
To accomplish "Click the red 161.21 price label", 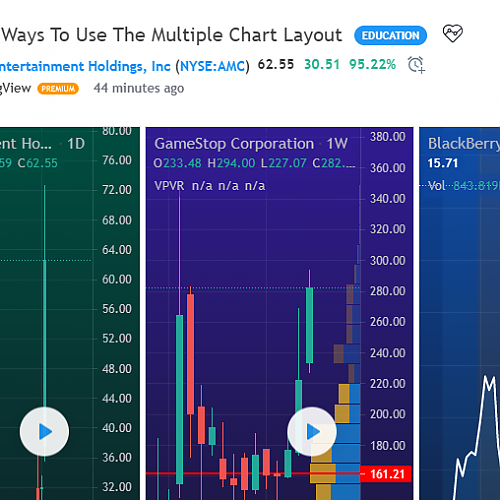I will [386, 474].
